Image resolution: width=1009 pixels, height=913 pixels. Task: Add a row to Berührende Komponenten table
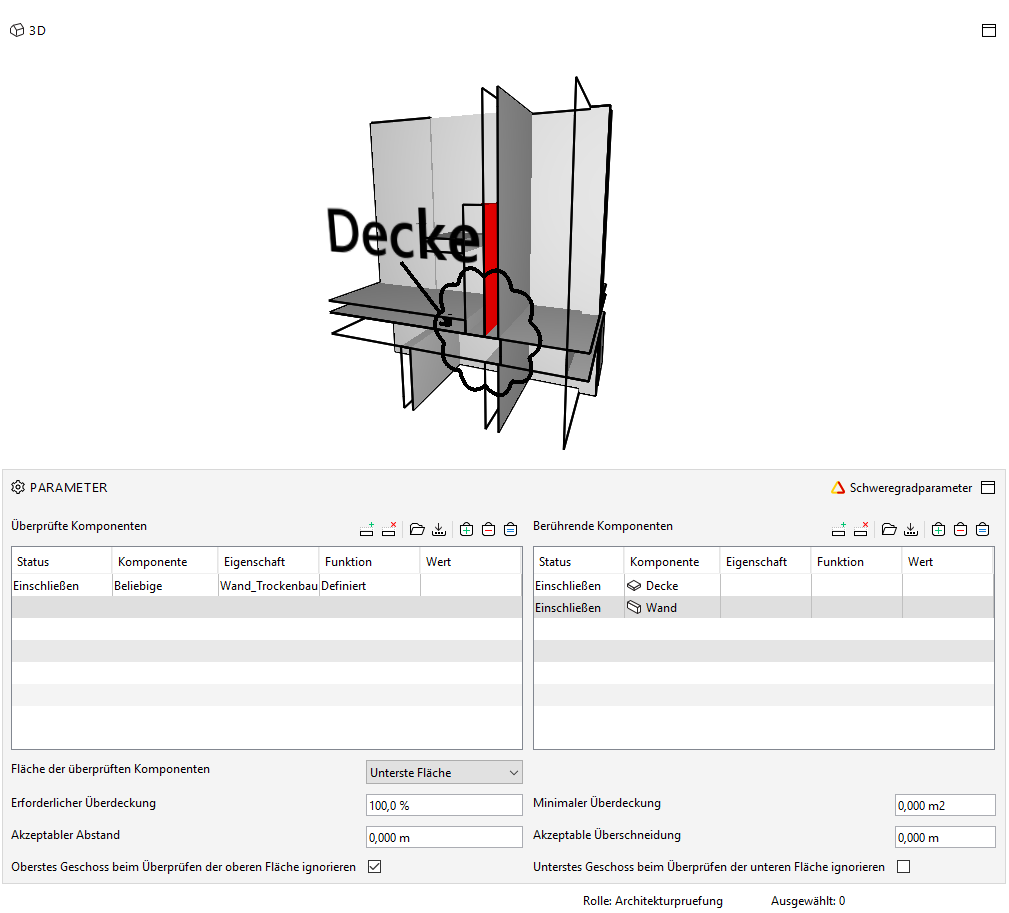[x=838, y=530]
